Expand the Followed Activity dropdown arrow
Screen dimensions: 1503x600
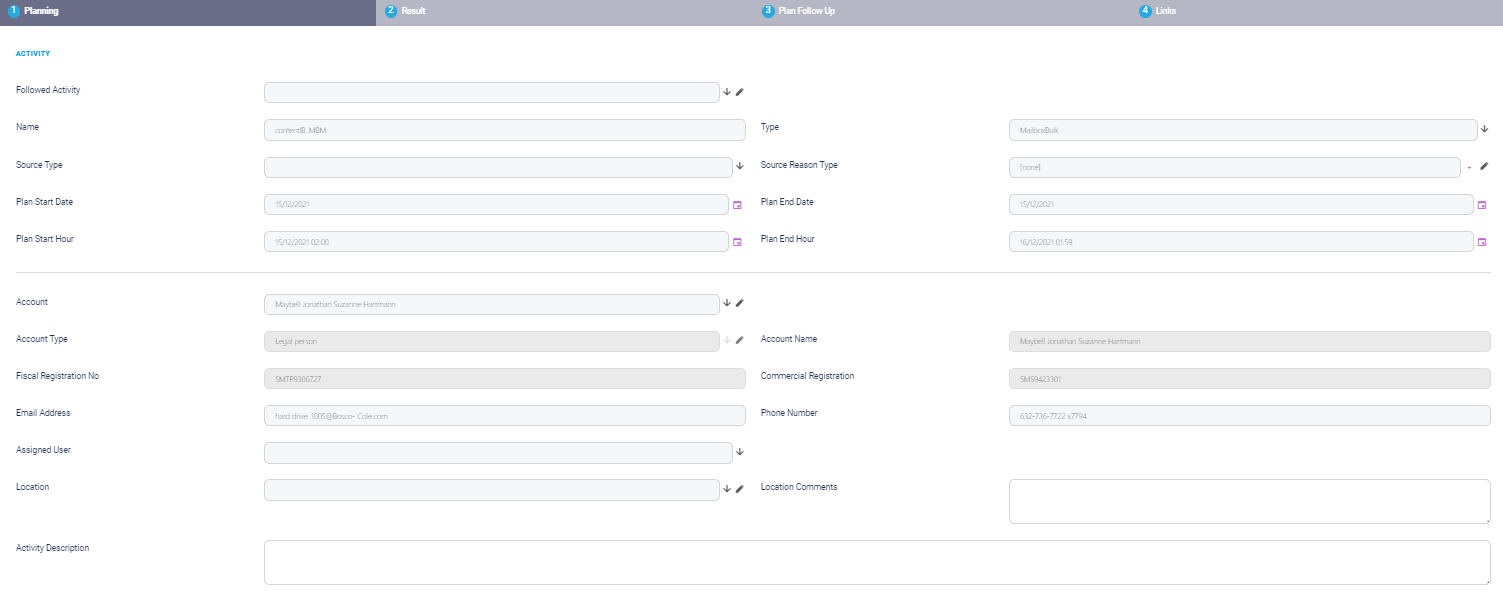727,92
